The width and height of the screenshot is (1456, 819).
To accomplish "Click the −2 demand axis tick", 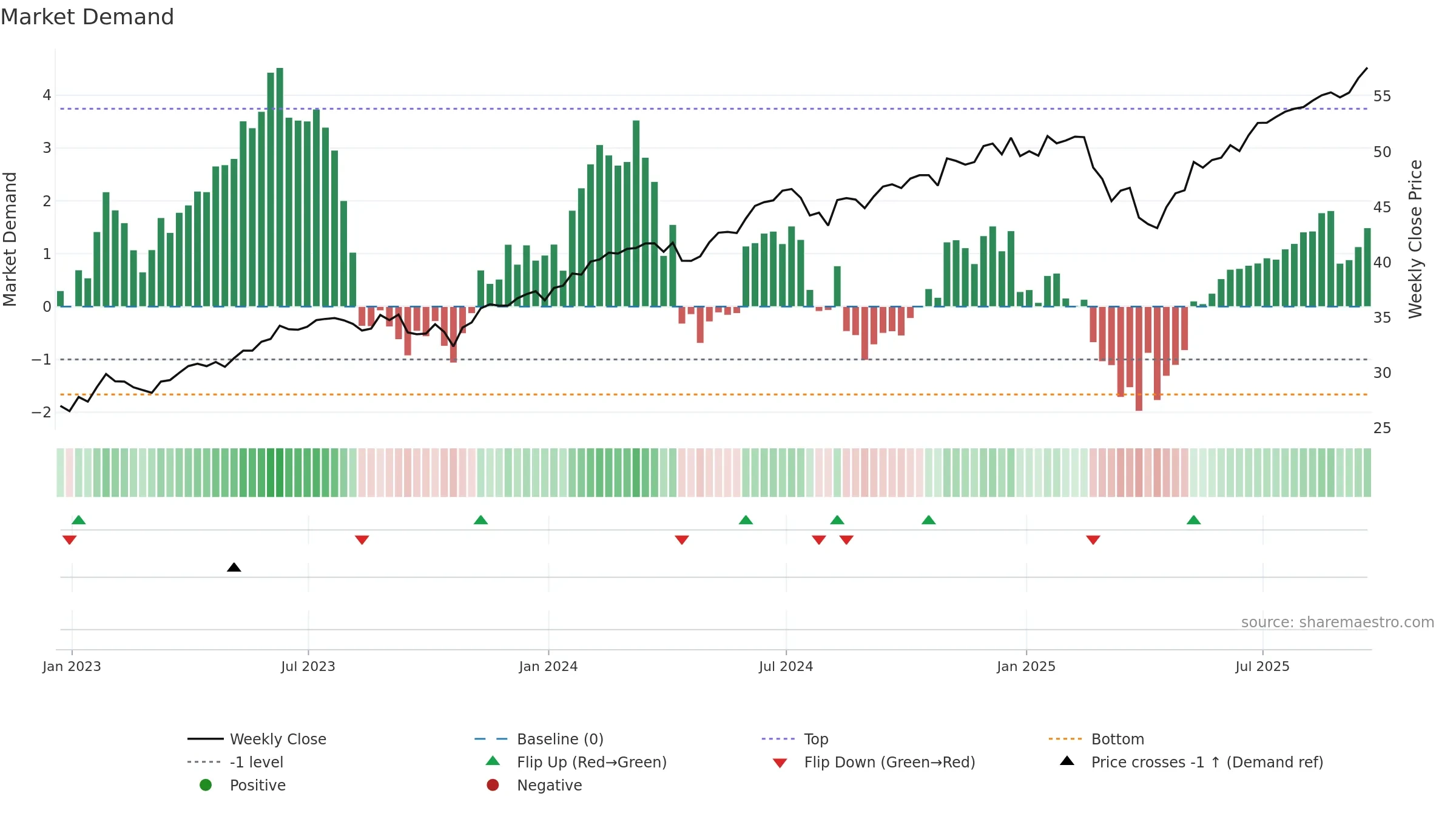I will pyautogui.click(x=41, y=413).
